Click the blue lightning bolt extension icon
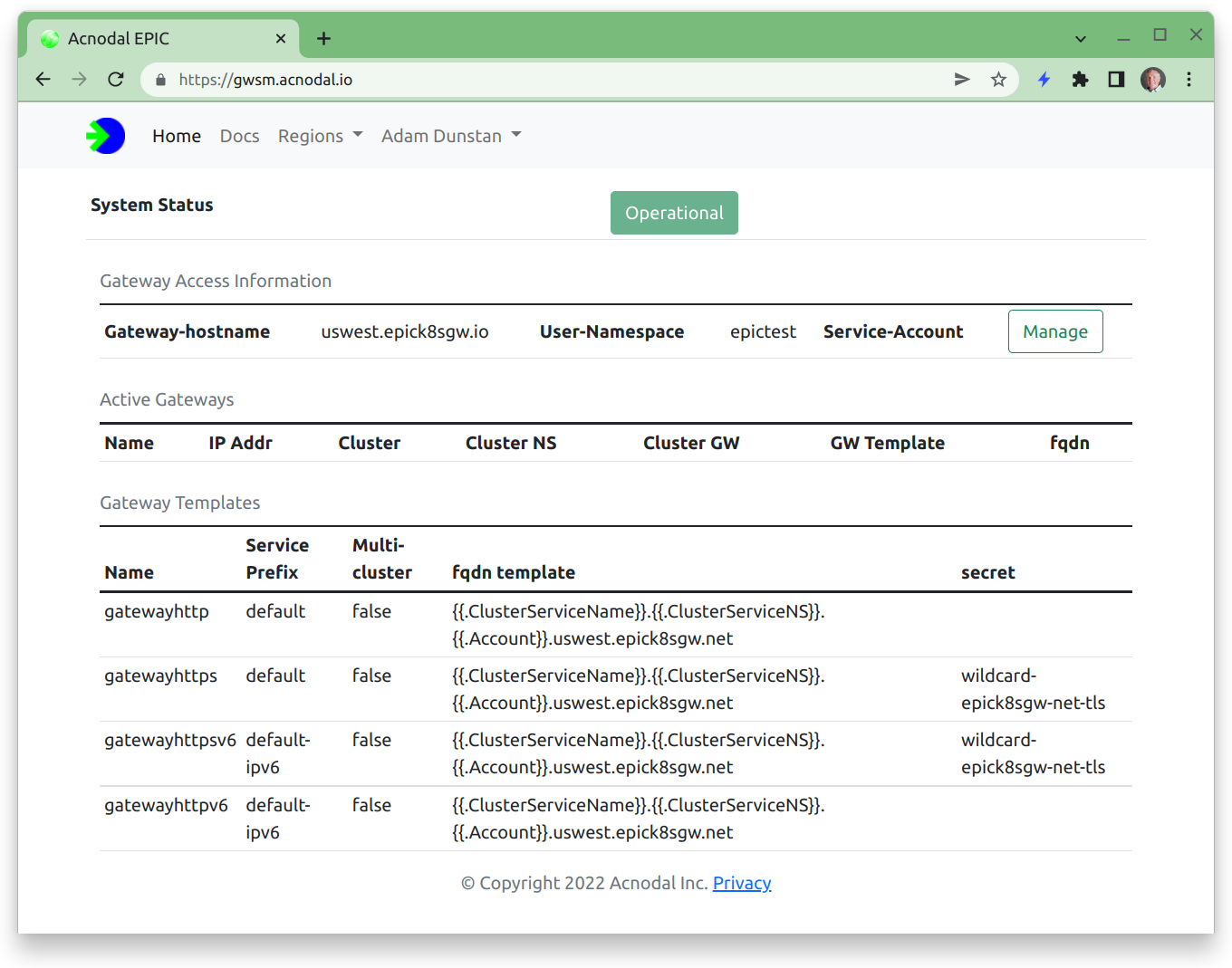Screen dimensions: 1232x968 tap(1044, 80)
